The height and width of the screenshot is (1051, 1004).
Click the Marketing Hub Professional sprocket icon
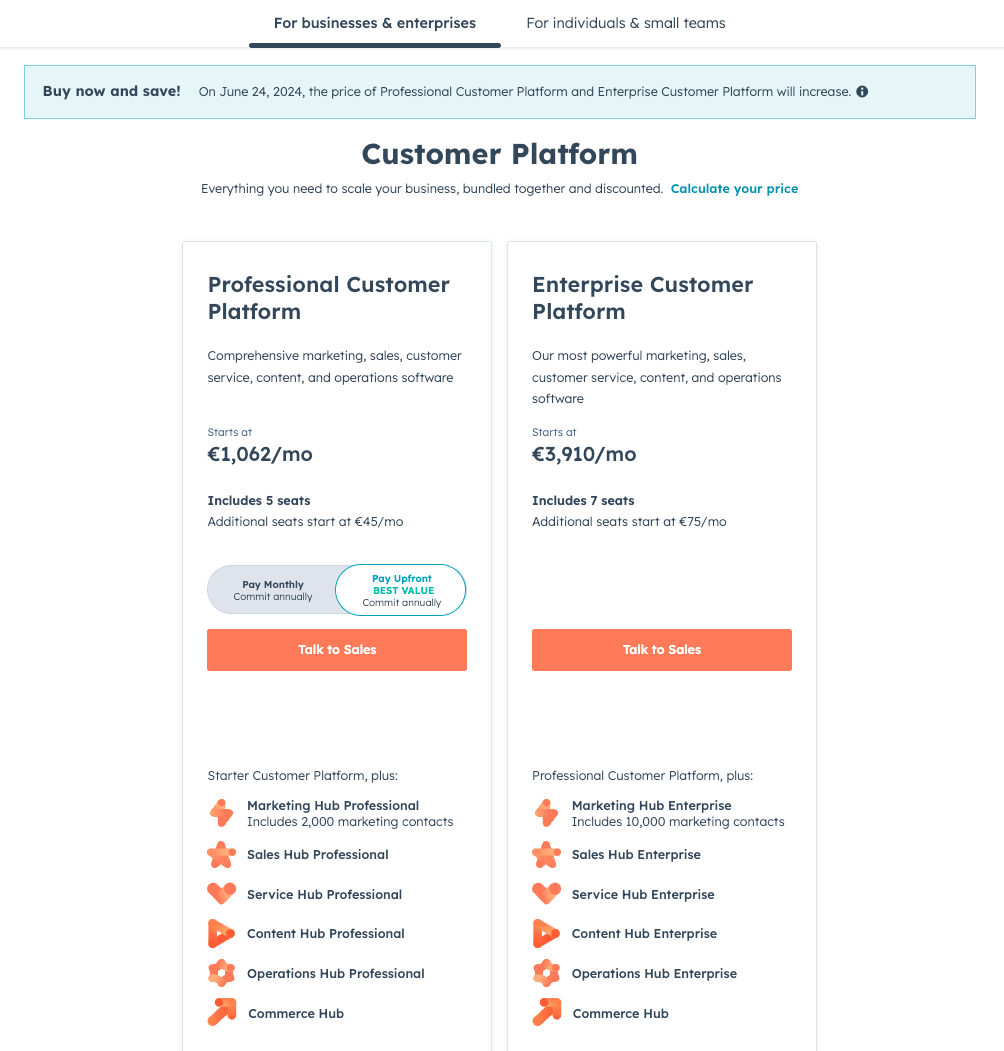[x=221, y=813]
